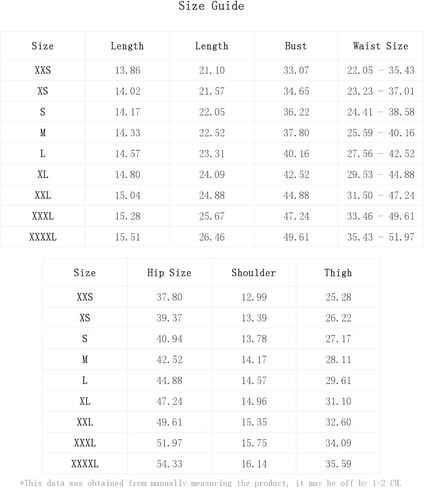Select bust value 49.61

[x=296, y=237]
